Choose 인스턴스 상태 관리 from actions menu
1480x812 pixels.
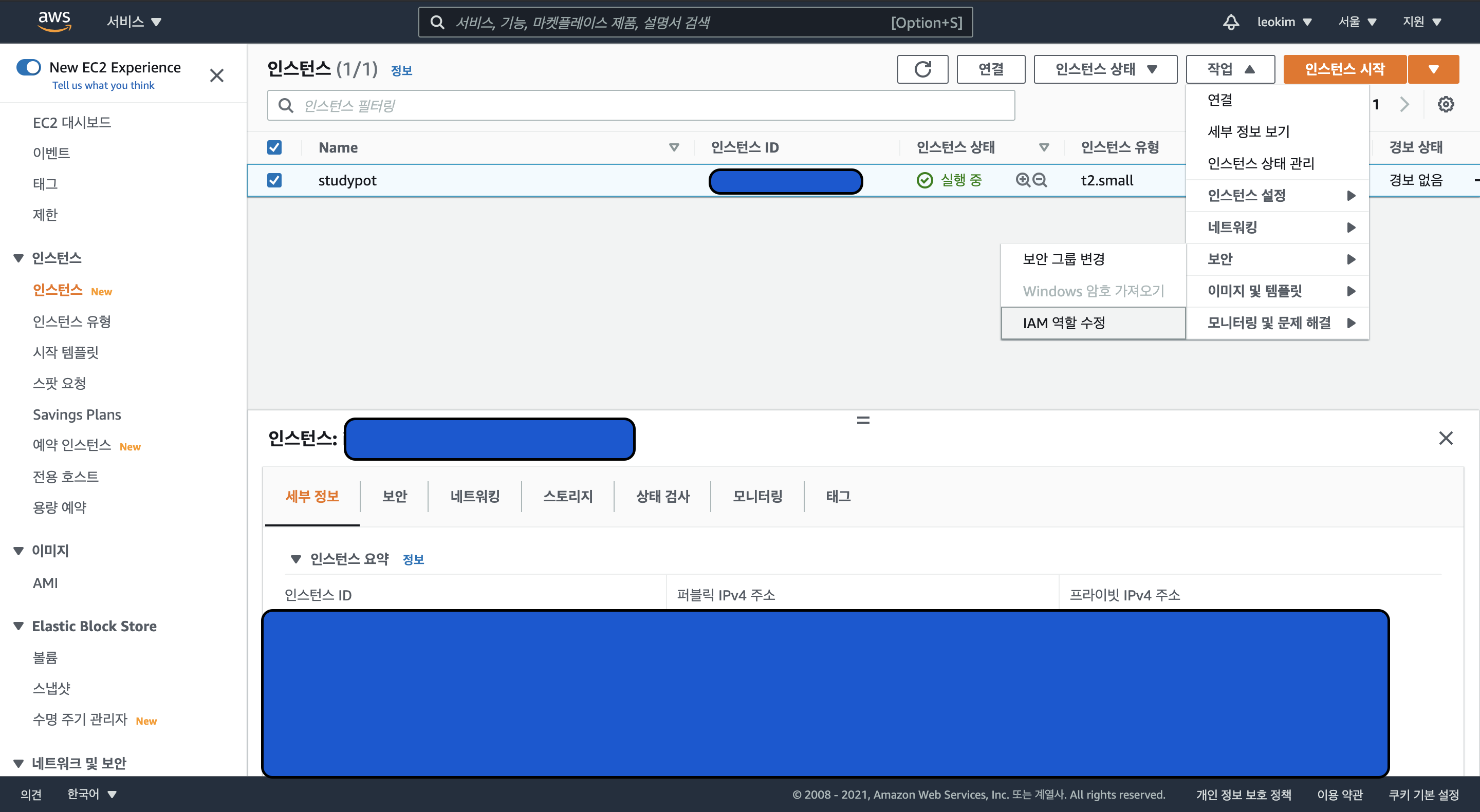(1278, 163)
